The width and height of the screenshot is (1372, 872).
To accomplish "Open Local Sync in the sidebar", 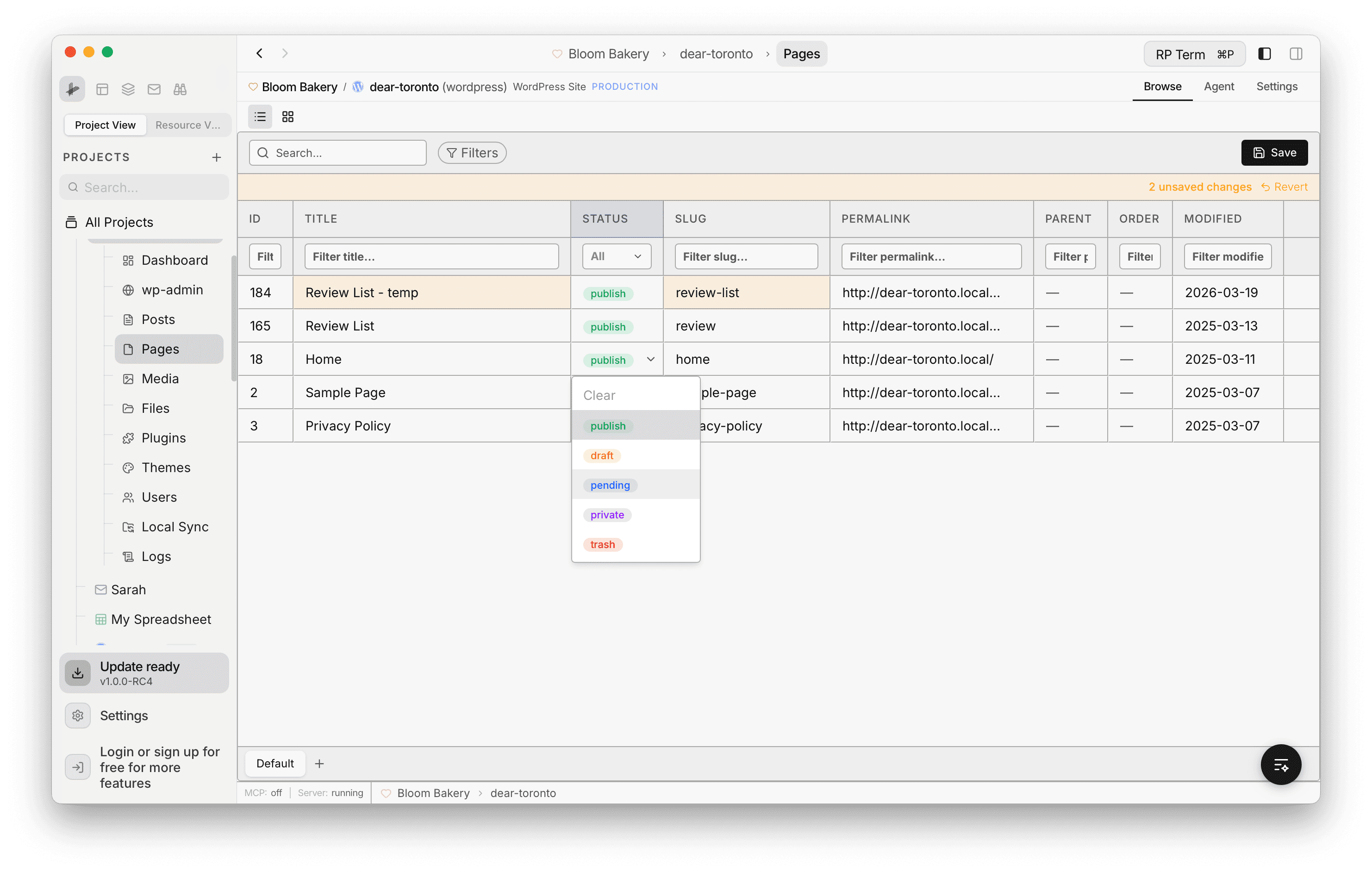I will (x=175, y=526).
